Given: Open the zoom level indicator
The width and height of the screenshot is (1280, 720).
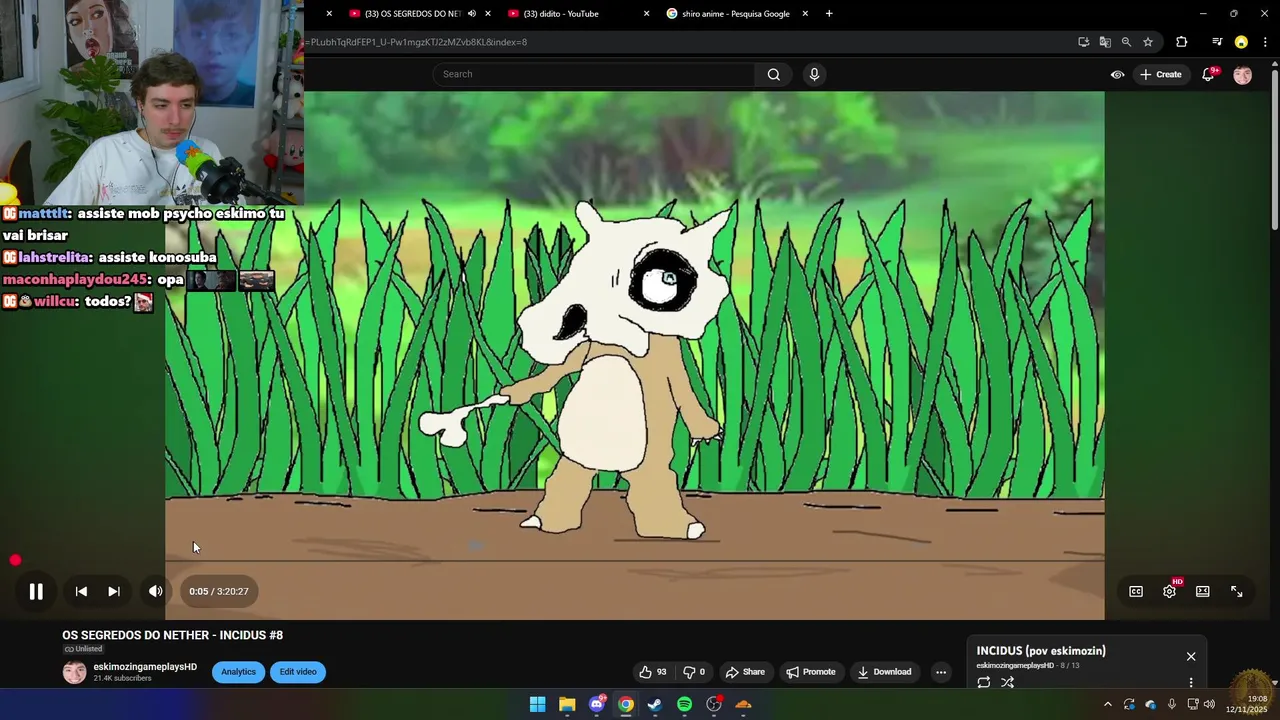Looking at the screenshot, I should coord(1126,42).
